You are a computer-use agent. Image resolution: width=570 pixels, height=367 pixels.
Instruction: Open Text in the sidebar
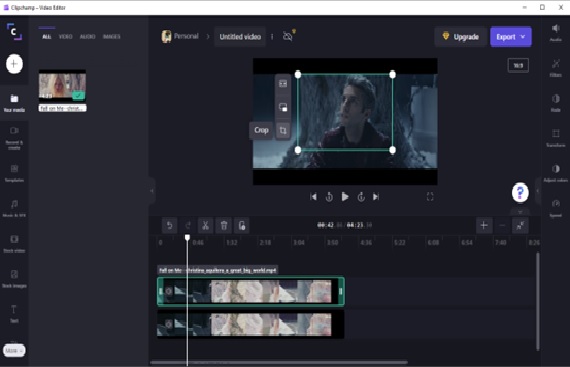pyautogui.click(x=14, y=314)
